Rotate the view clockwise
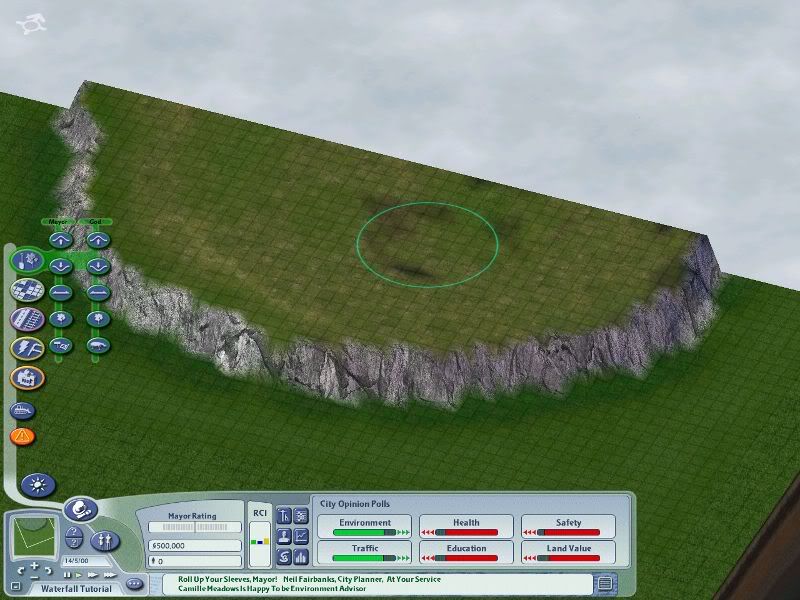800x600 pixels. [48, 570]
